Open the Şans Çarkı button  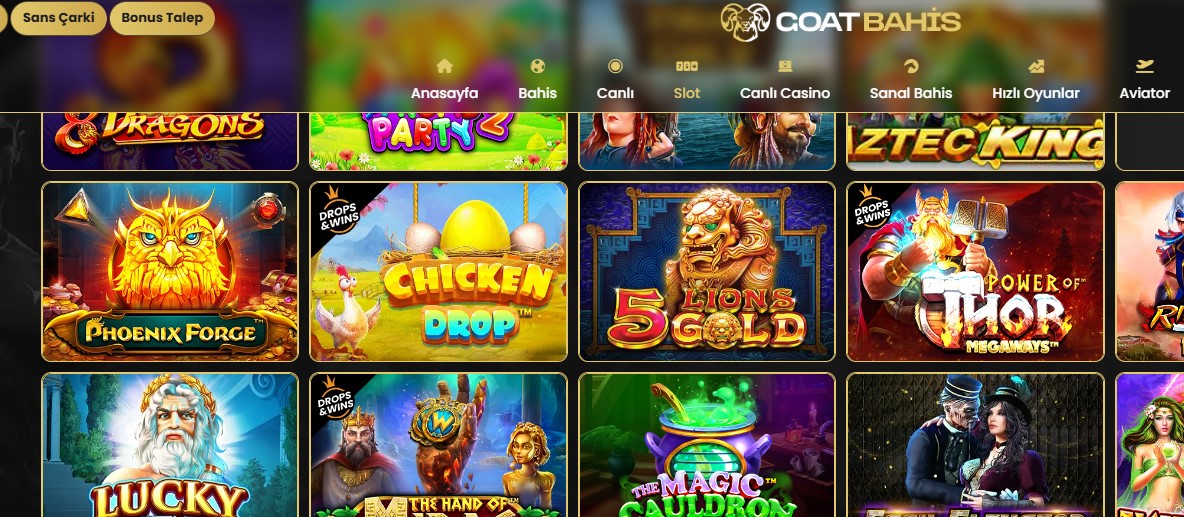[58, 17]
